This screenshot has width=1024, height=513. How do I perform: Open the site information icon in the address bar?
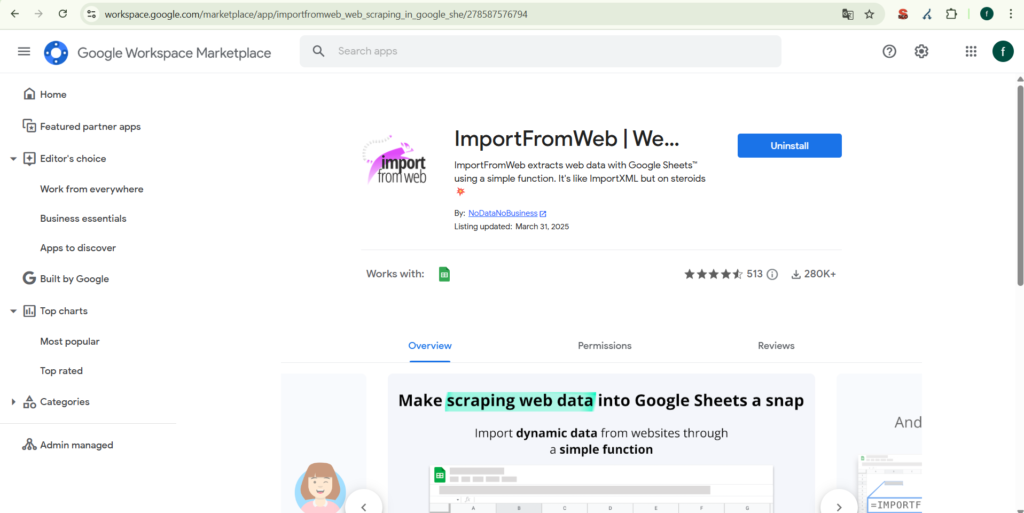91,14
